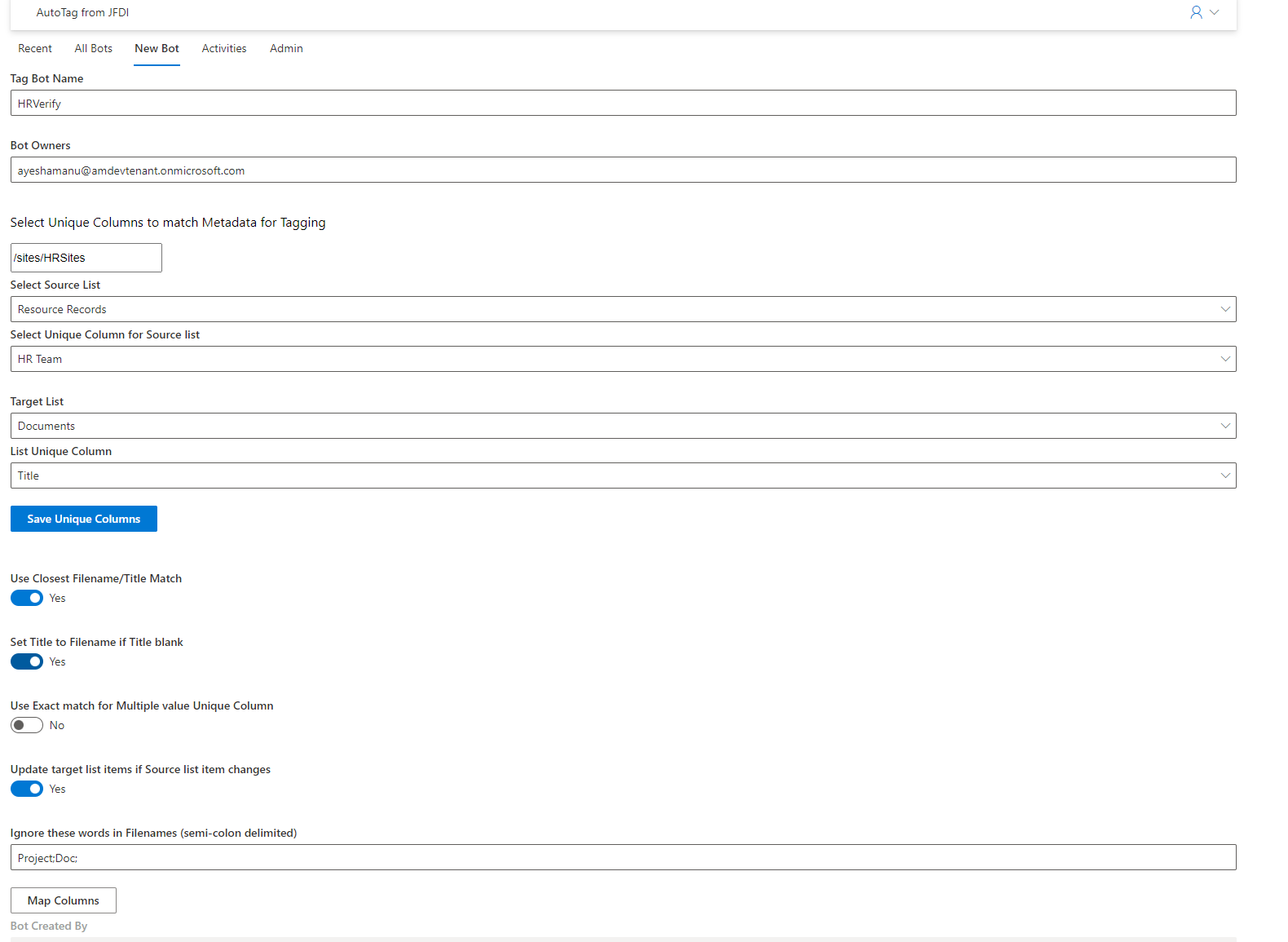Disable Set Title to Filename if blank
Image resolution: width=1288 pixels, height=942 pixels.
[x=27, y=661]
